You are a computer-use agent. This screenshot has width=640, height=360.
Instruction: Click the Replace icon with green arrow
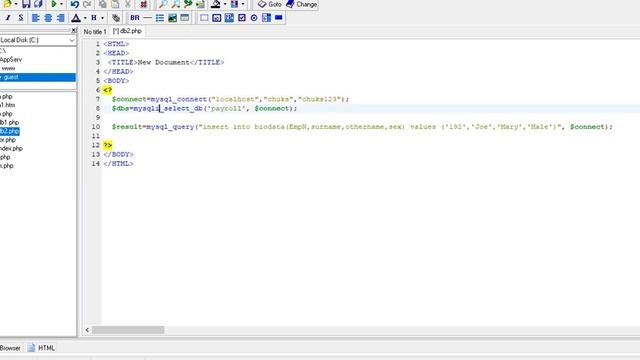[188, 4]
